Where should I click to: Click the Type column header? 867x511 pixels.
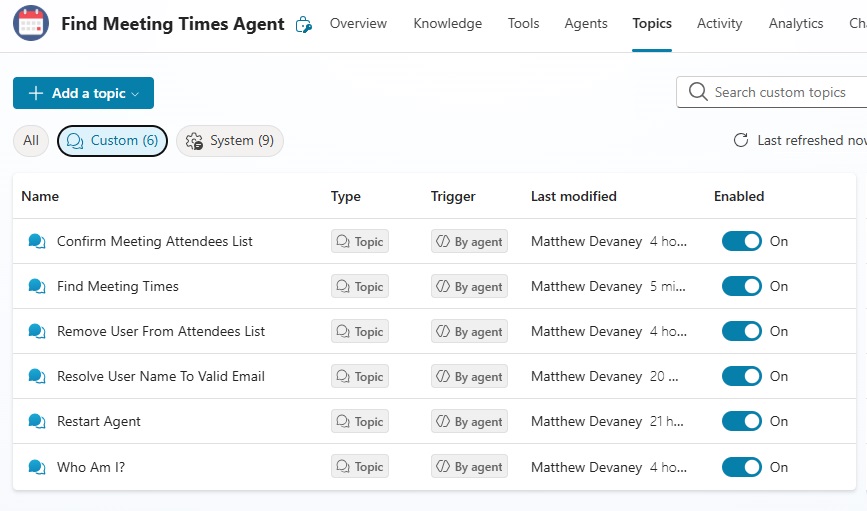[346, 196]
